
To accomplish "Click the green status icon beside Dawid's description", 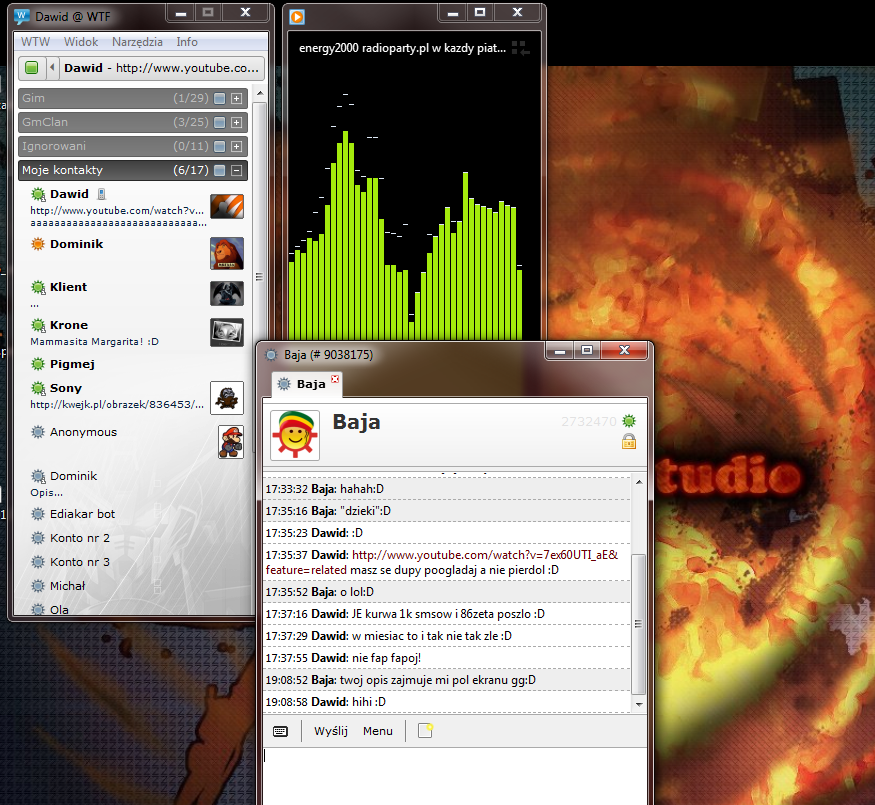I will click(32, 68).
